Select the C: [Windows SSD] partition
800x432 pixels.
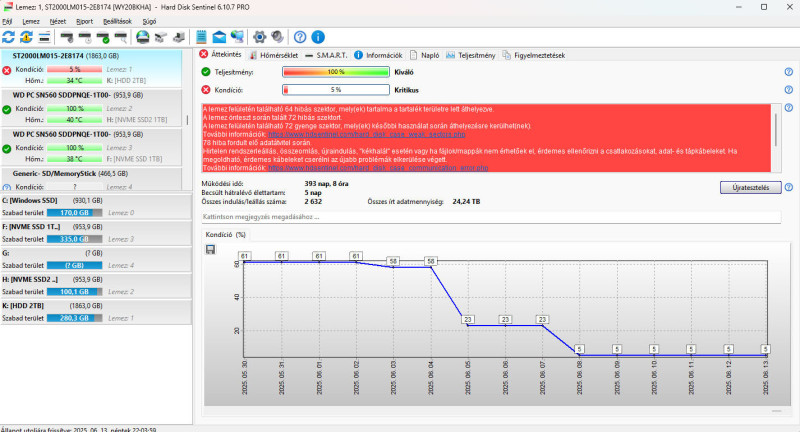pyautogui.click(x=96, y=206)
